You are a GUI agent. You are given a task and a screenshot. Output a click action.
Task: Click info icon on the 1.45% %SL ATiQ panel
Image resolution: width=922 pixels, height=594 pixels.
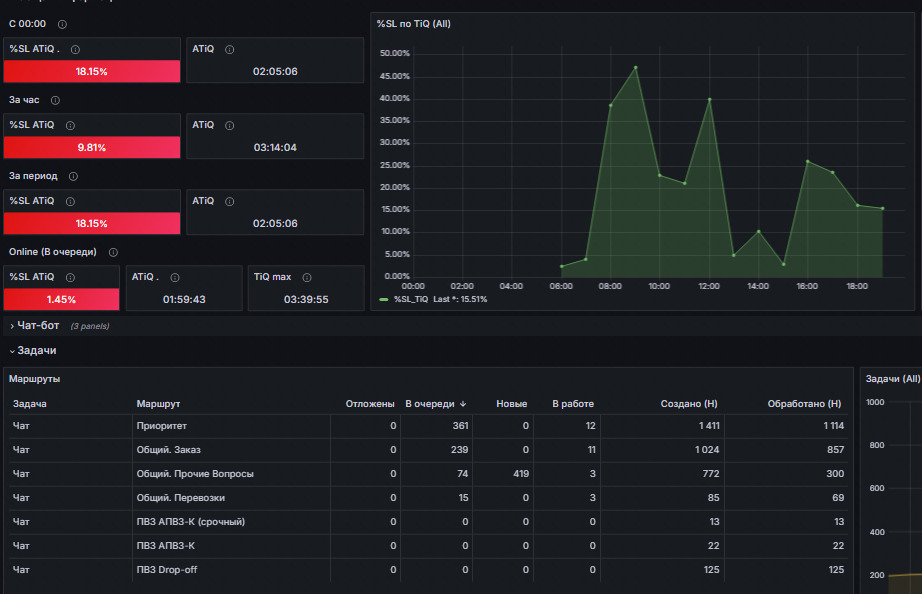click(70, 277)
